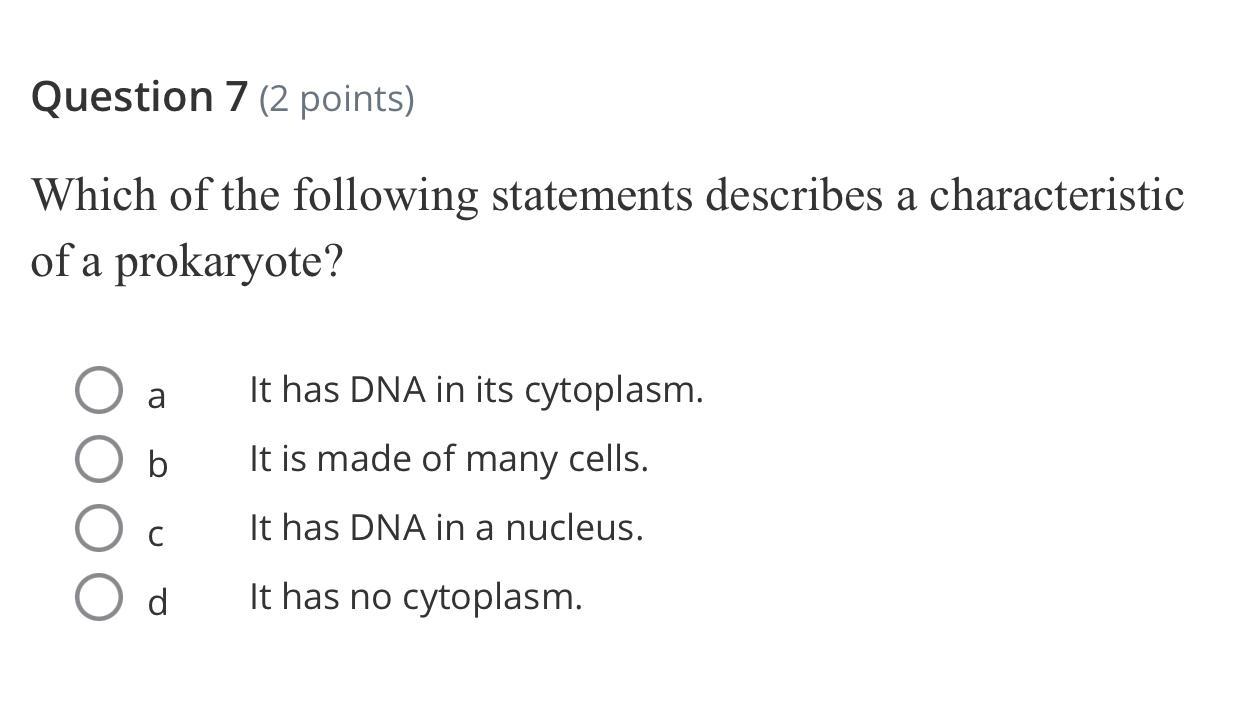Viewport: 1242px width, 708px height.
Task: Click the 'Question 7' heading
Action: (139, 97)
